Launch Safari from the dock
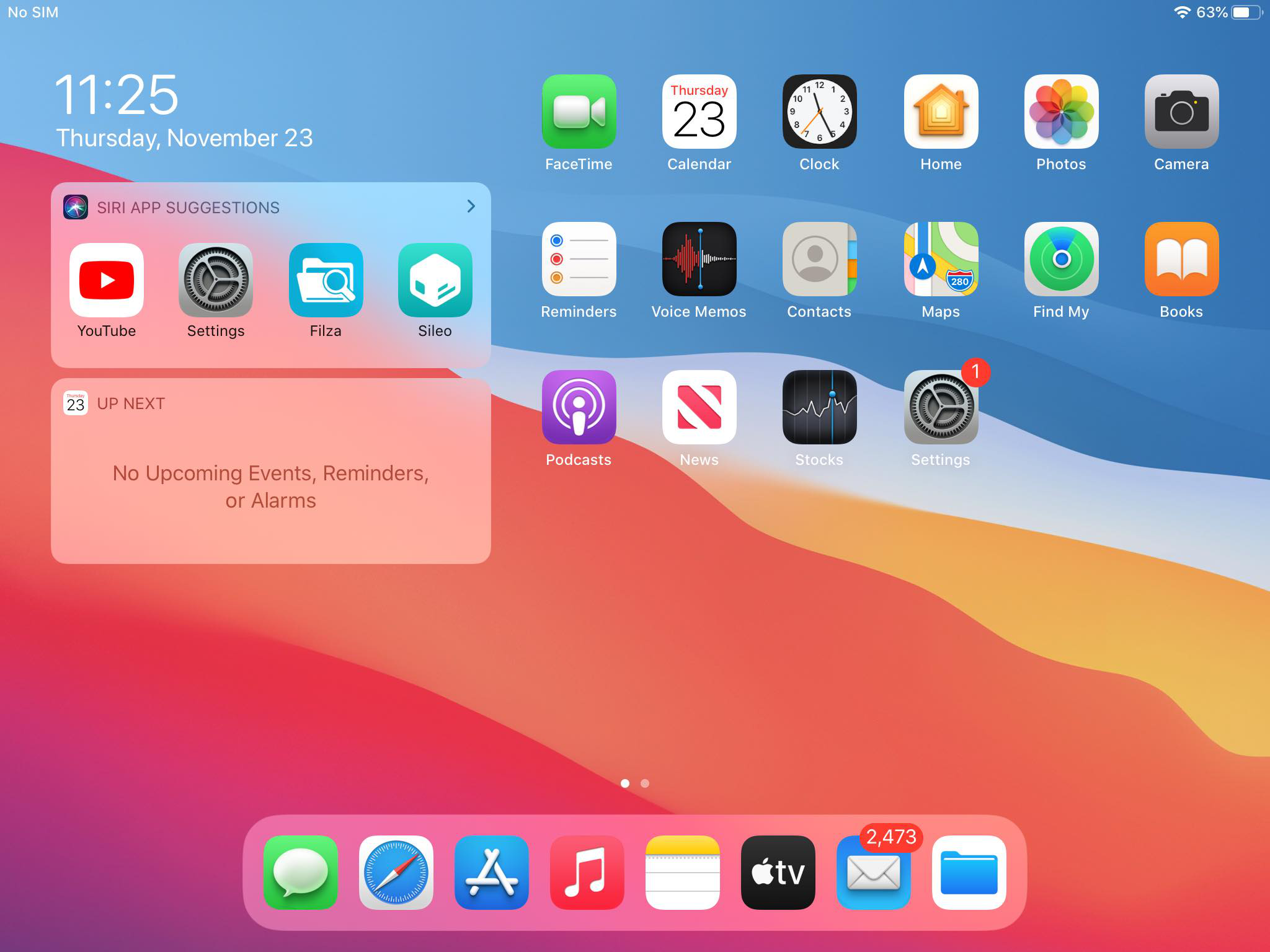The width and height of the screenshot is (1270, 952). [396, 873]
